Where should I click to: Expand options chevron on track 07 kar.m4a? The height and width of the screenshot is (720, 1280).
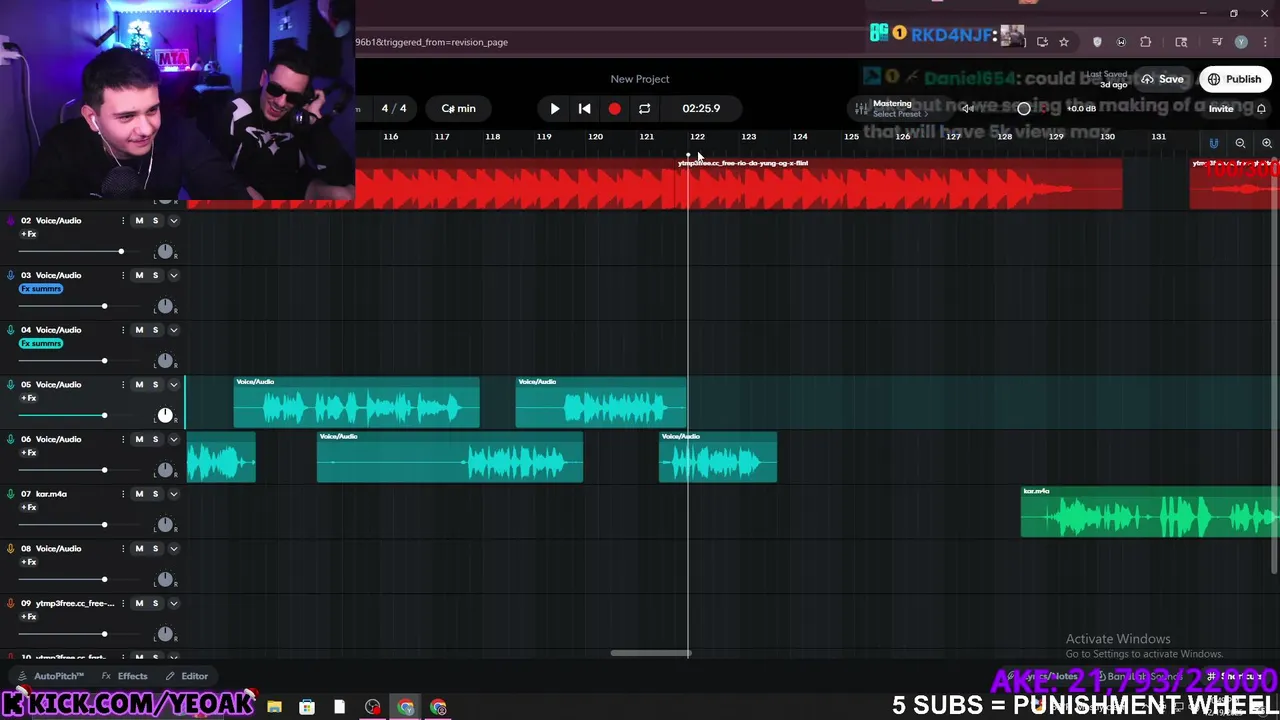click(x=173, y=494)
